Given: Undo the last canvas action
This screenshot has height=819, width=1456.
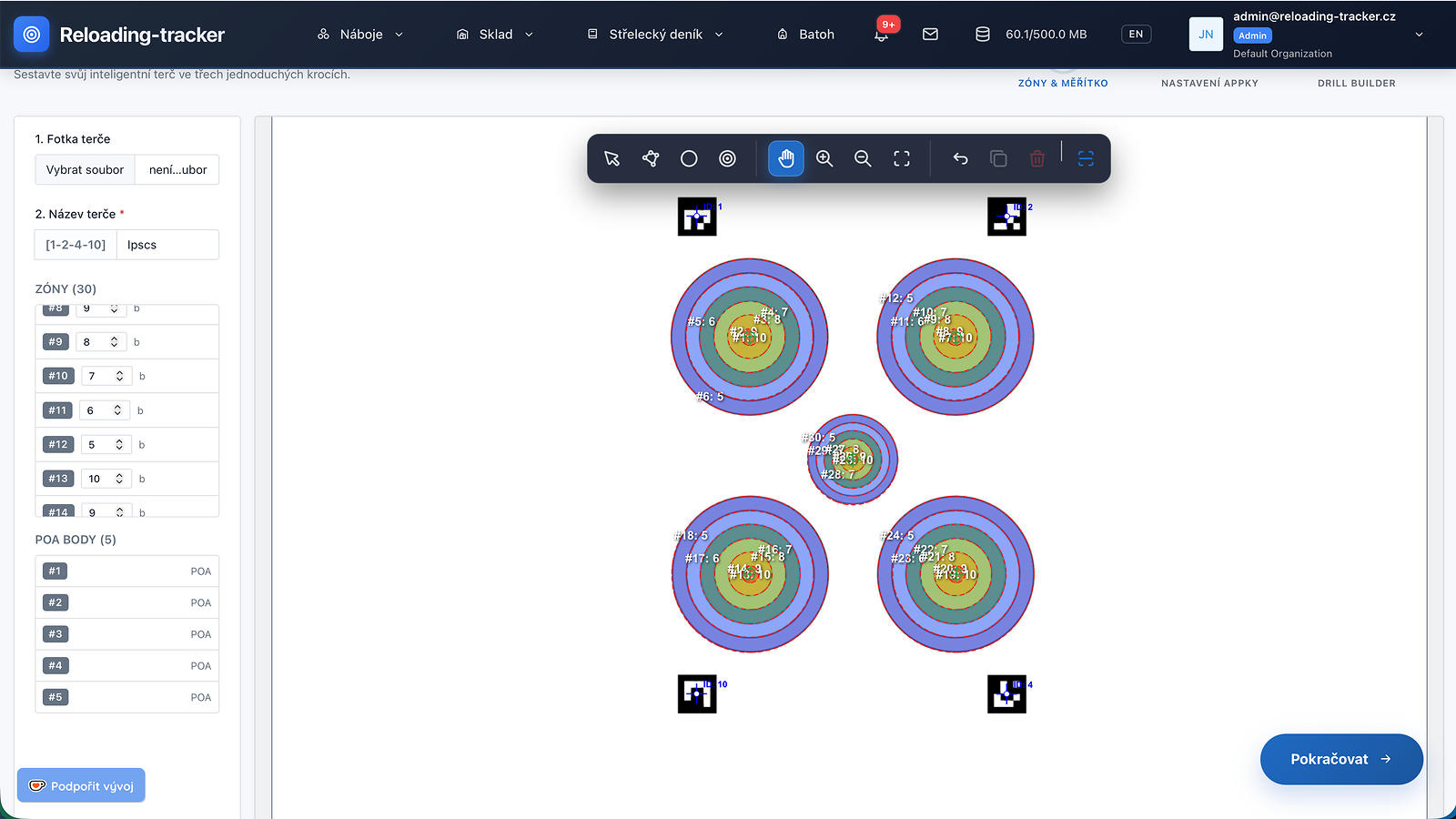Looking at the screenshot, I should (960, 158).
